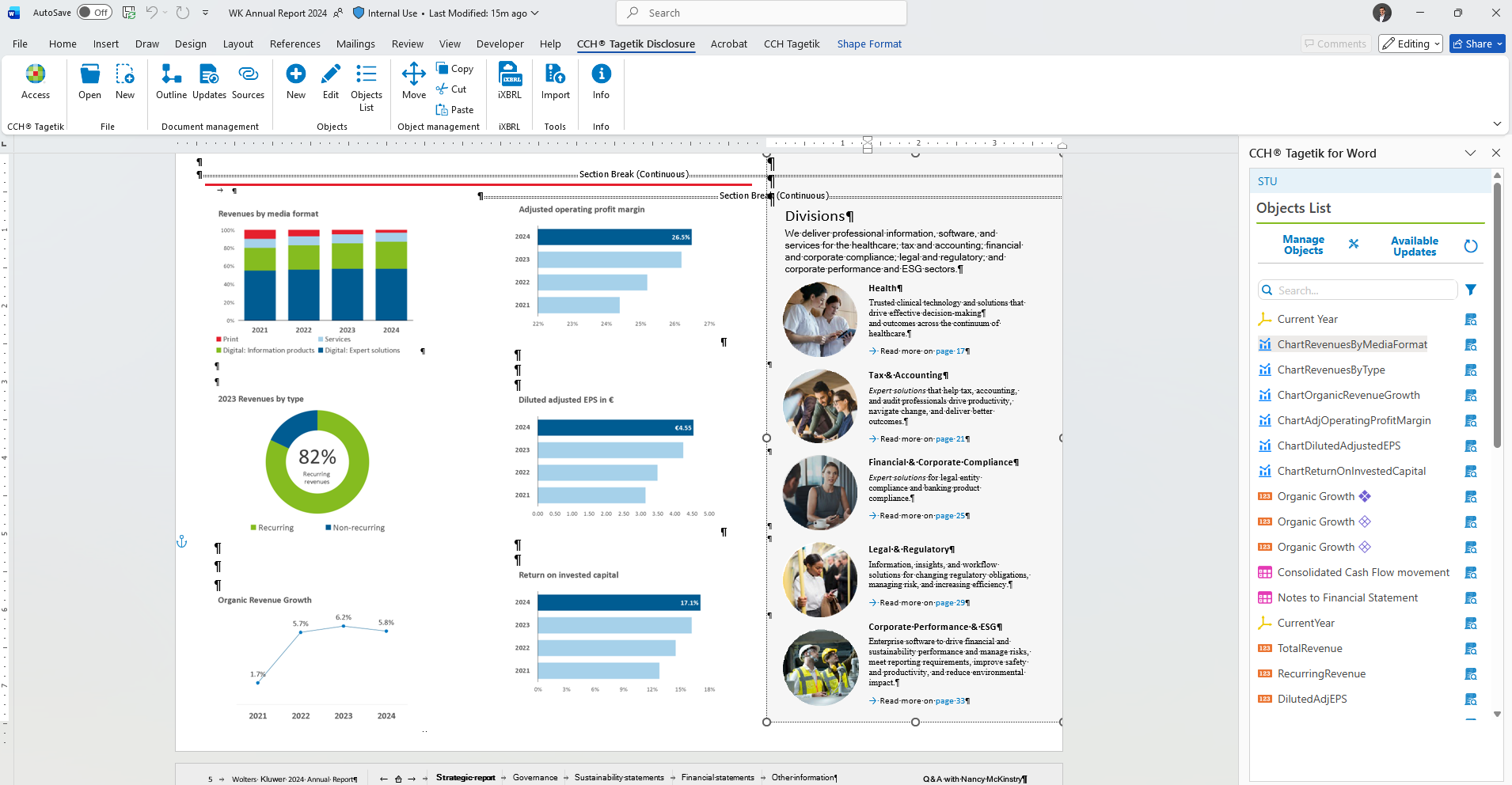The height and width of the screenshot is (785, 1512).
Task: Click the Available Updates link
Action: 1414,246
